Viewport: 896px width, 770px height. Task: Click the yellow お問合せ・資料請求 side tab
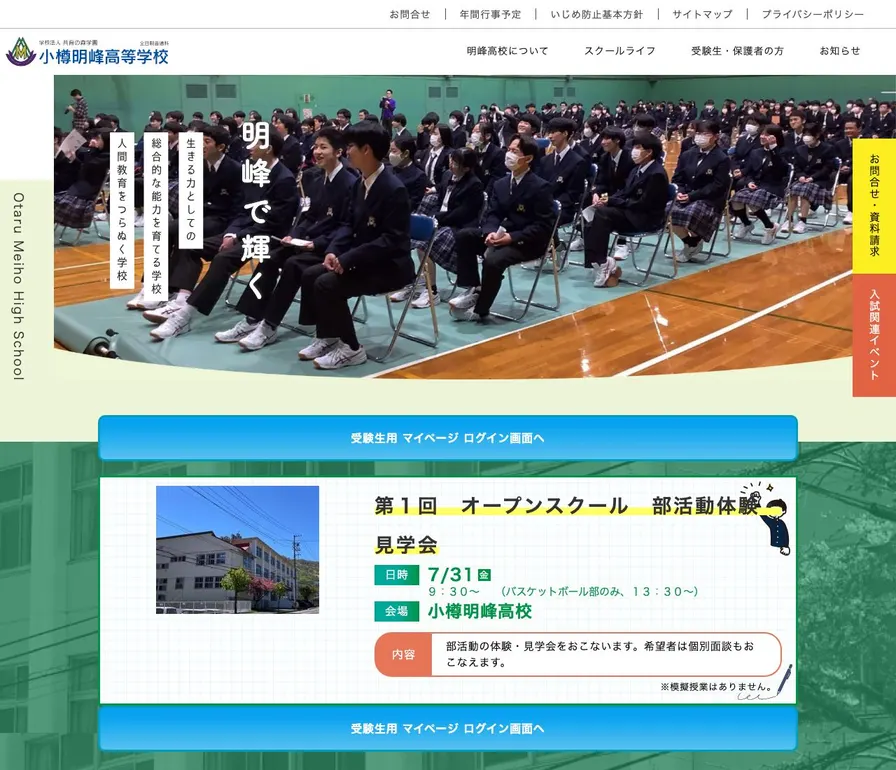(874, 206)
